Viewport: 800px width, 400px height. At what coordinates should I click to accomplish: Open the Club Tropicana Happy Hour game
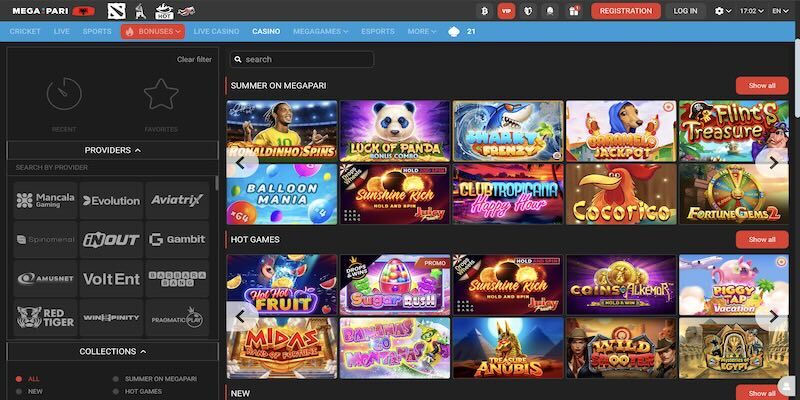tap(508, 194)
